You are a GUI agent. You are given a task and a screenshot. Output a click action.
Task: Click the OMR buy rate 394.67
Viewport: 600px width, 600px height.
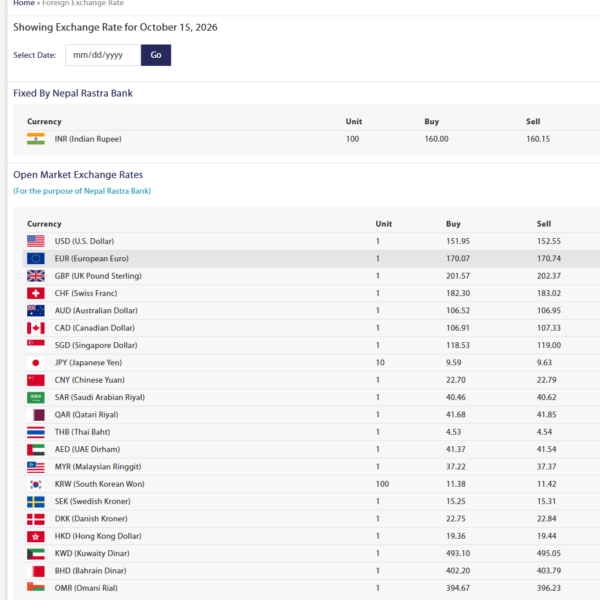458,588
